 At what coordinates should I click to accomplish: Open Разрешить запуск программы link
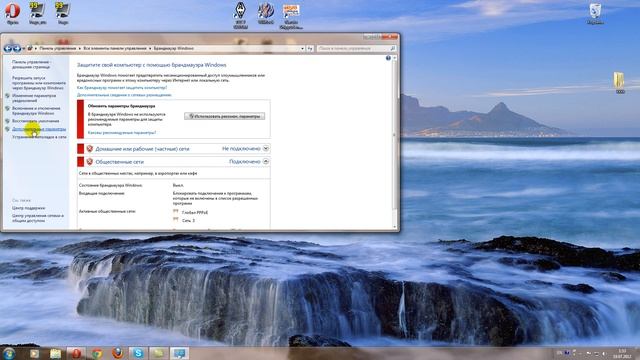pyautogui.click(x=38, y=83)
